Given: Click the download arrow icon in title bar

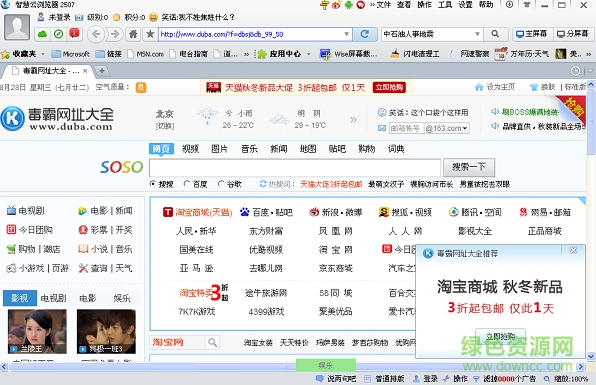Looking at the screenshot, I should (509, 5).
